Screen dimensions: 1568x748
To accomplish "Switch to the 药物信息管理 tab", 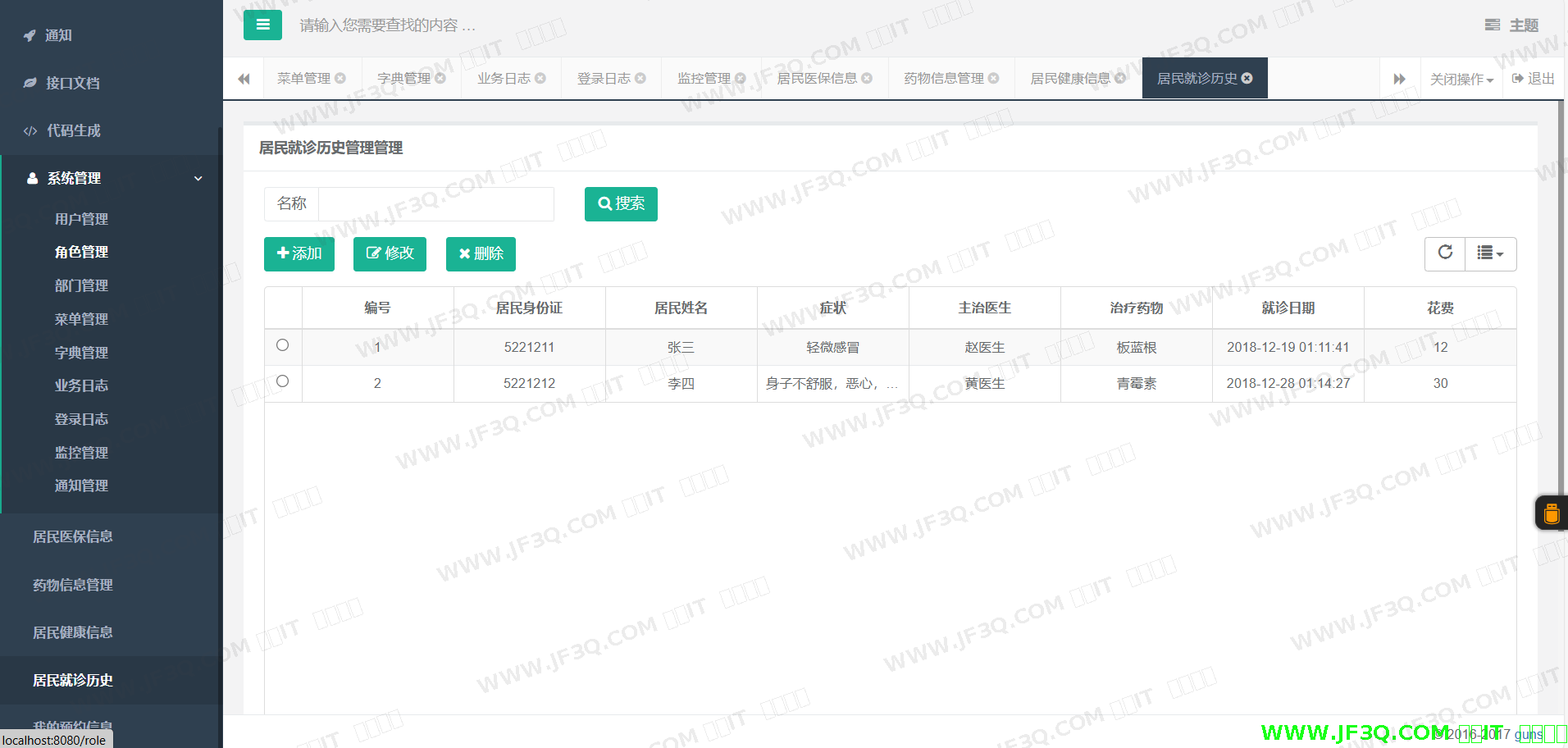I will click(944, 79).
